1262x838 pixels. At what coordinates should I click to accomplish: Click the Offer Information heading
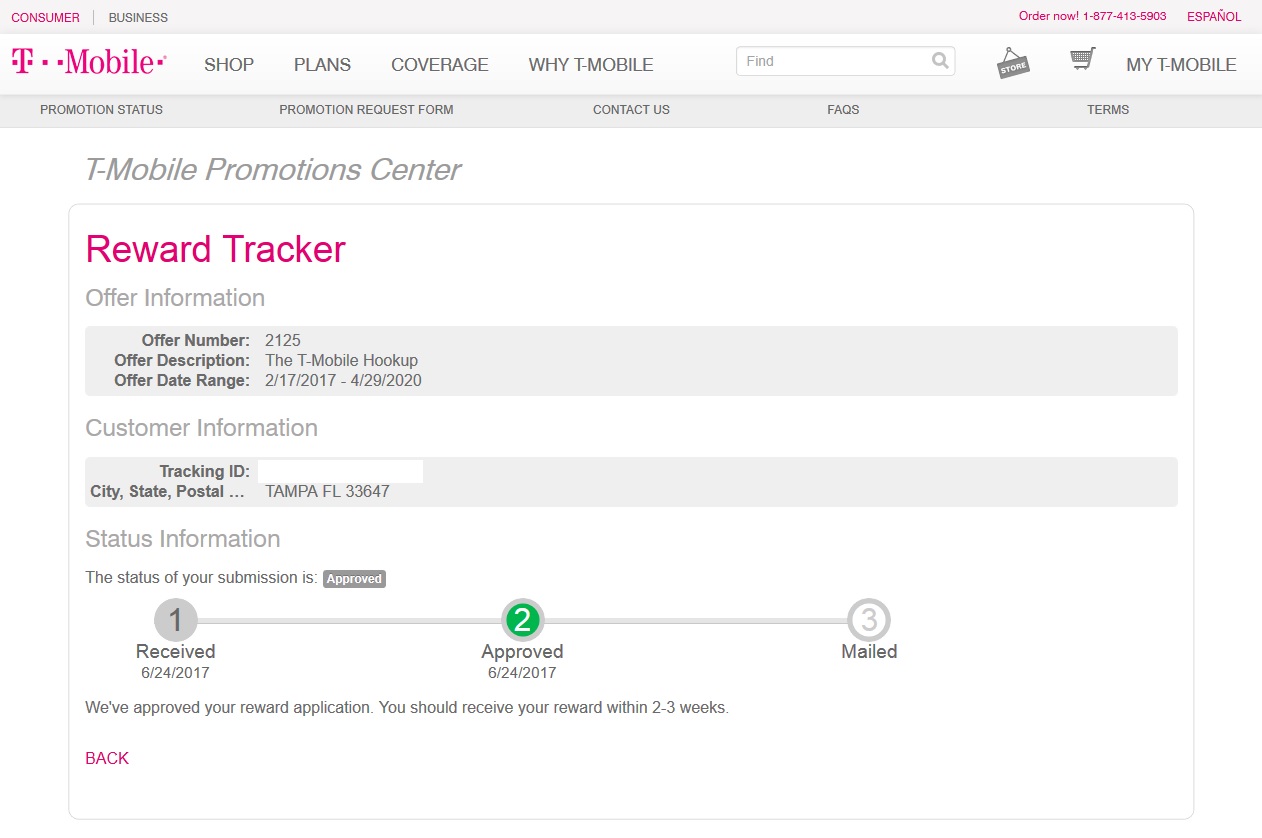175,298
